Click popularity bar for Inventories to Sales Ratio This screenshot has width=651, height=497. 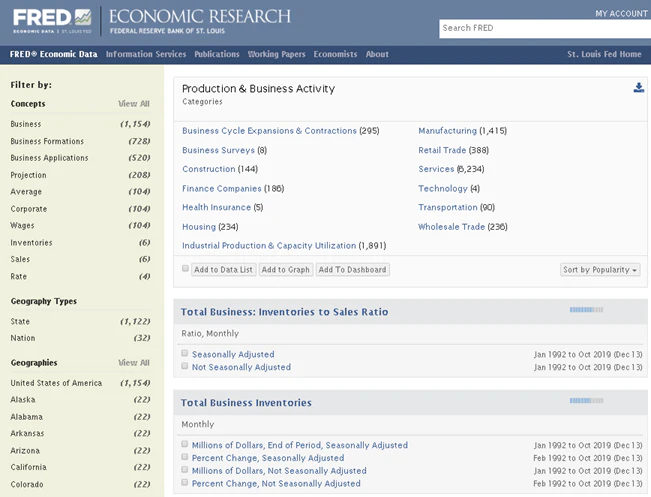pyautogui.click(x=586, y=310)
